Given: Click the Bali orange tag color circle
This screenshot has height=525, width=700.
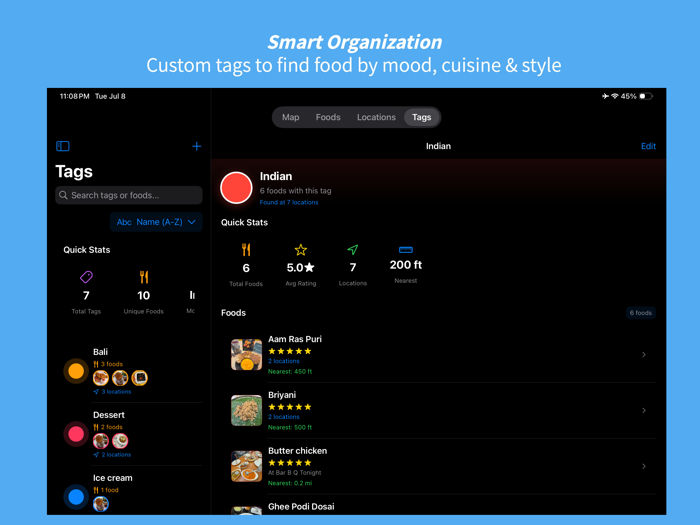Looking at the screenshot, I should [x=76, y=371].
